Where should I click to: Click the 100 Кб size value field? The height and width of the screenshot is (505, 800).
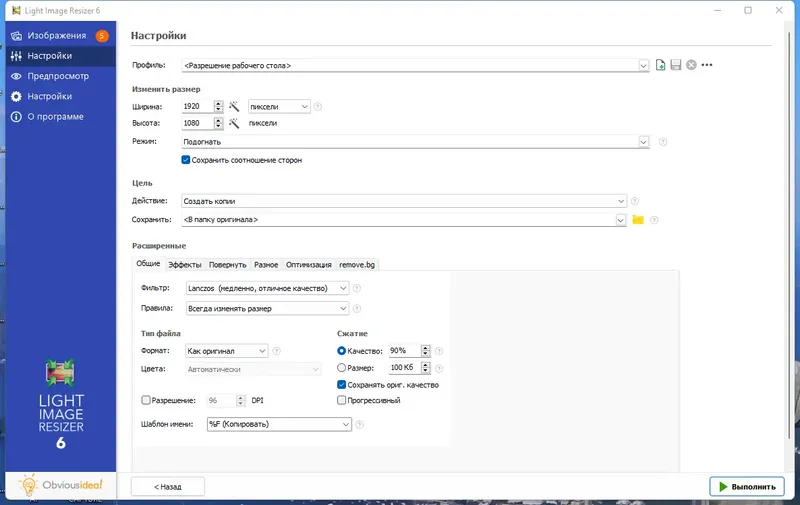click(x=405, y=367)
